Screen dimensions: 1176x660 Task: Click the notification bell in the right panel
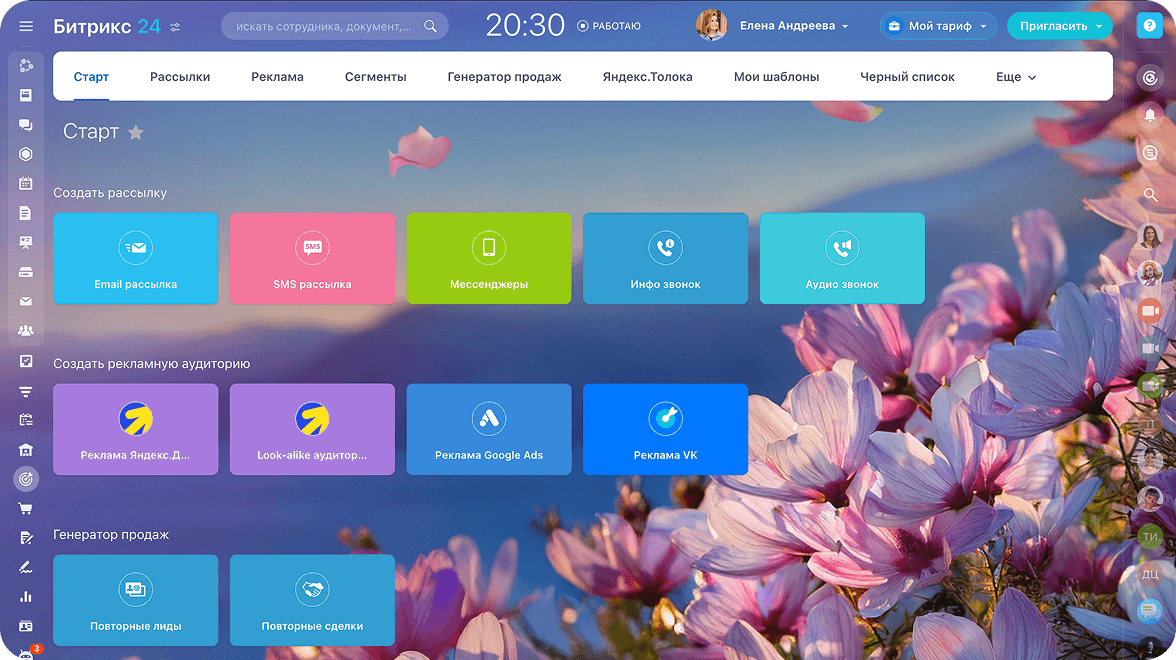1150,115
